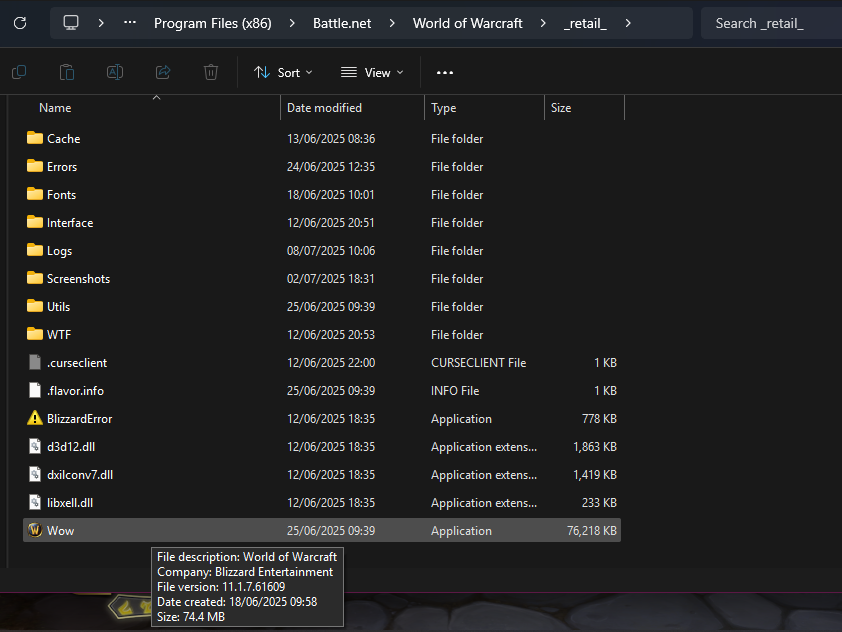This screenshot has height=632, width=842.
Task: Expand chevron after _retail_ breadcrumb
Action: click(x=628, y=23)
